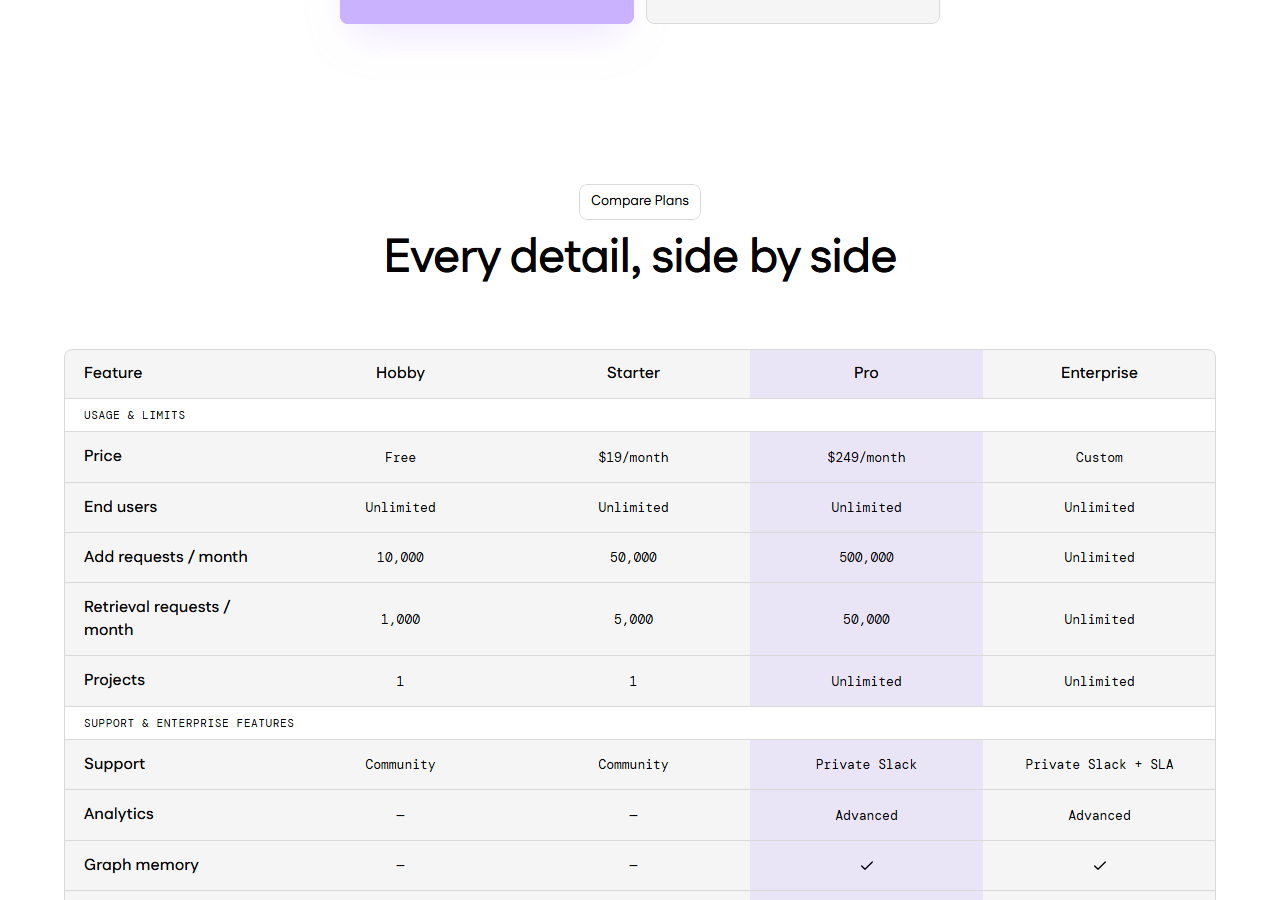Click Enterprise's Advanced analytics cell
Screen dimensions: 1280x900
point(1099,815)
